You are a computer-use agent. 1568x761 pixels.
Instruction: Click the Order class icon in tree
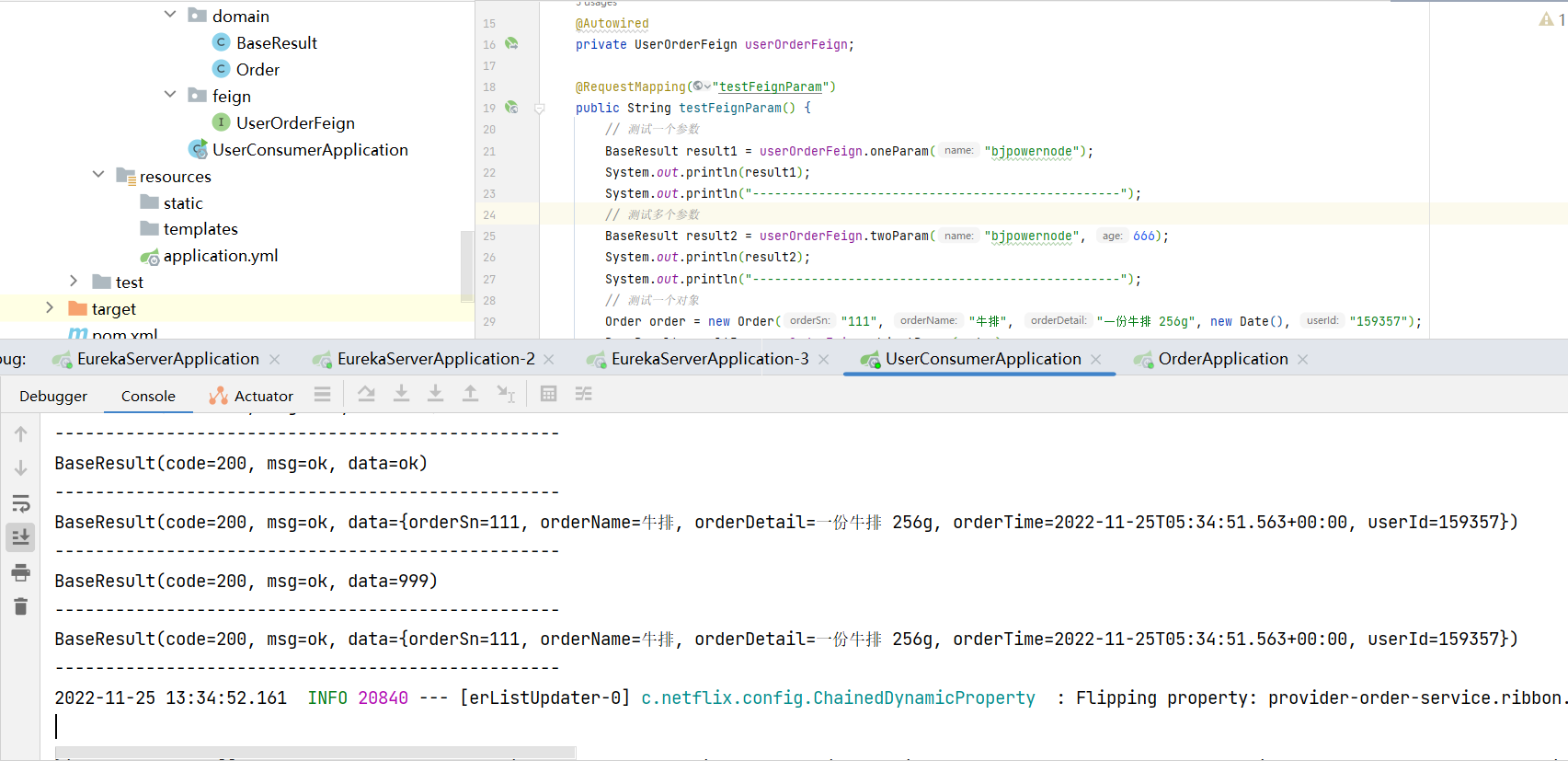point(221,69)
